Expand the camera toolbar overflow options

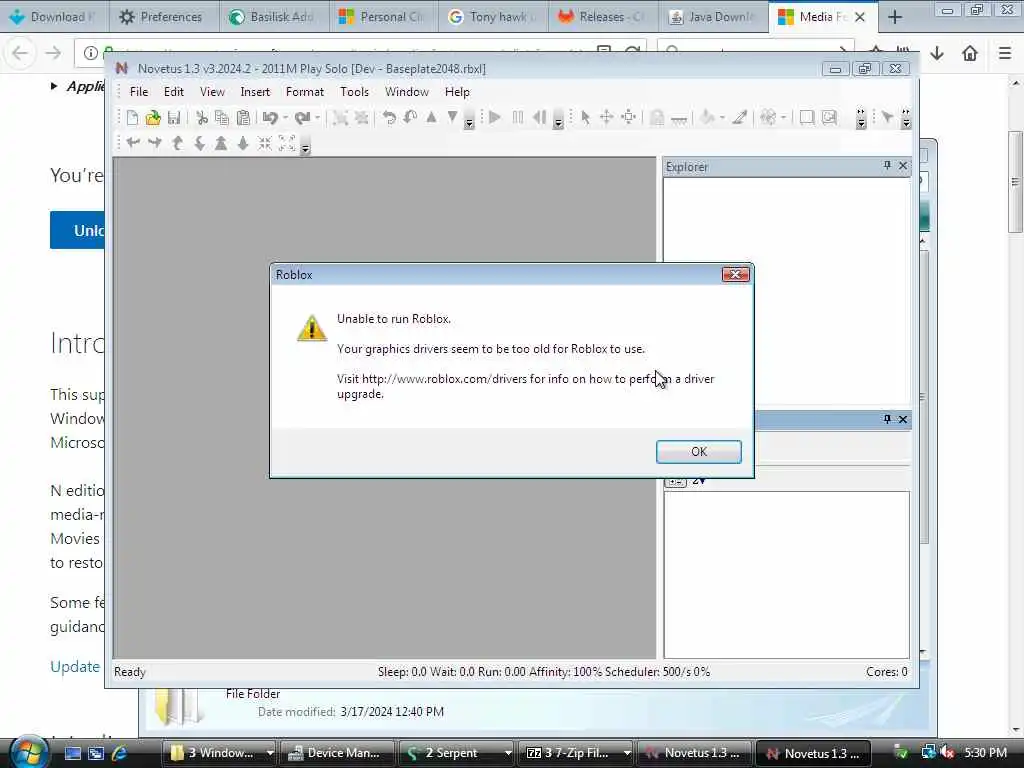(x=305, y=146)
